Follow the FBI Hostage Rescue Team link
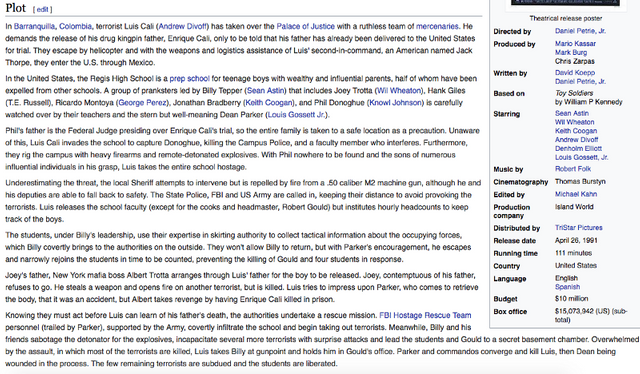Image resolution: width=640 pixels, height=374 pixels. pos(425,315)
